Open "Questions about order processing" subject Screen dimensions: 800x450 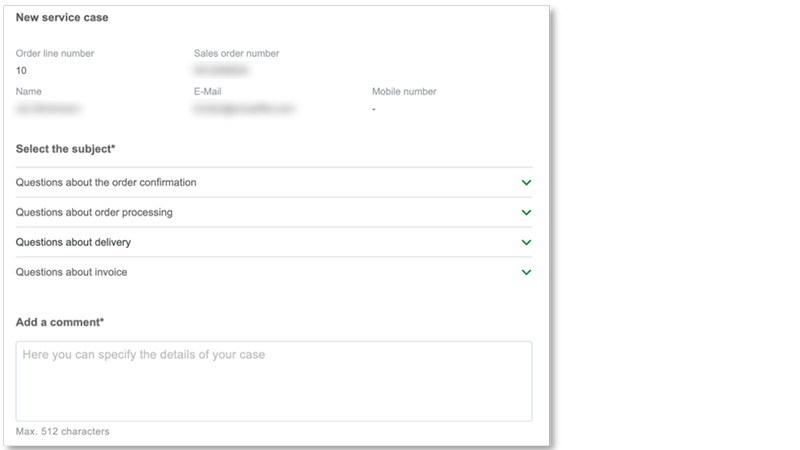click(94, 213)
